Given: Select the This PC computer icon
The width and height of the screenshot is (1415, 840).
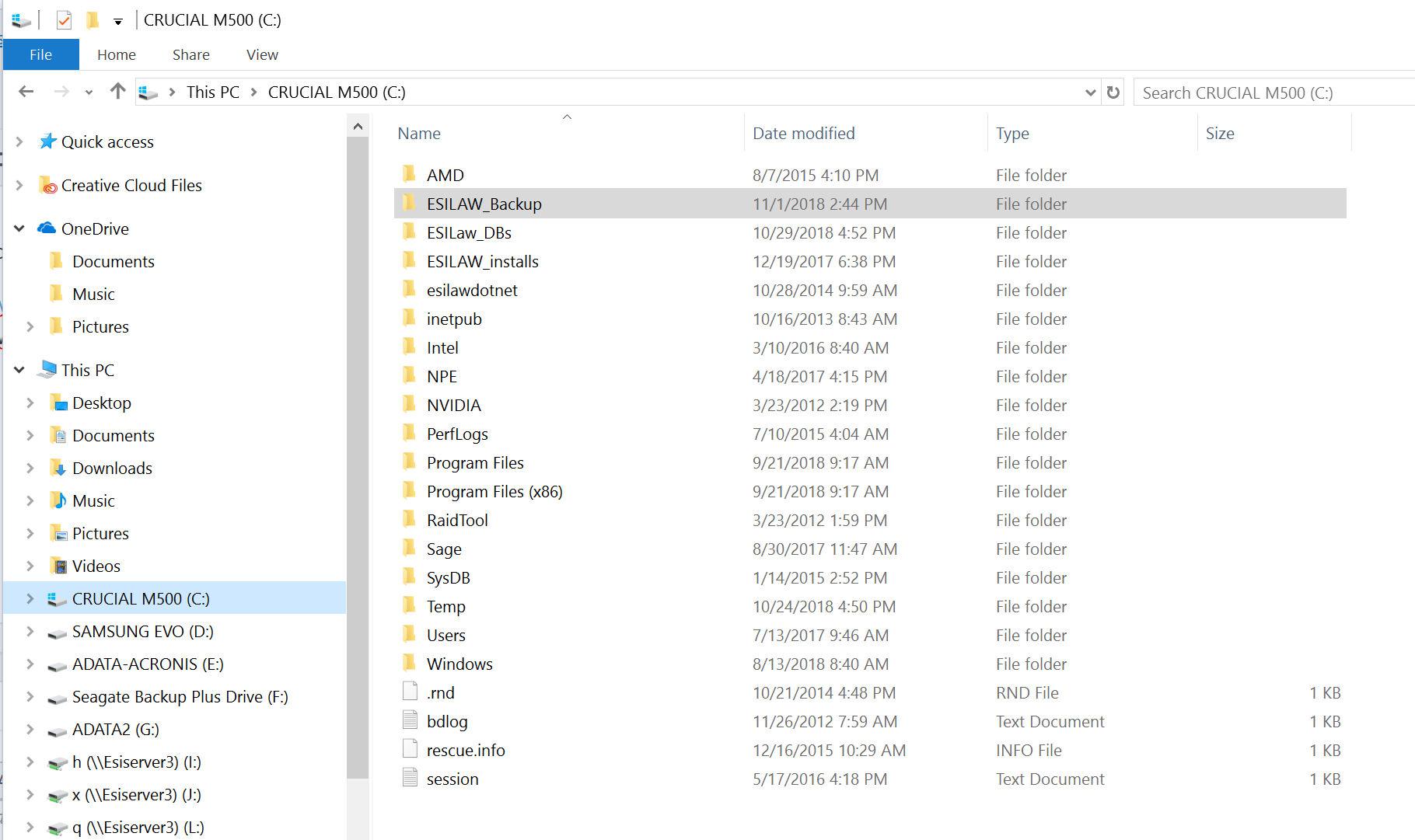Looking at the screenshot, I should tap(47, 369).
